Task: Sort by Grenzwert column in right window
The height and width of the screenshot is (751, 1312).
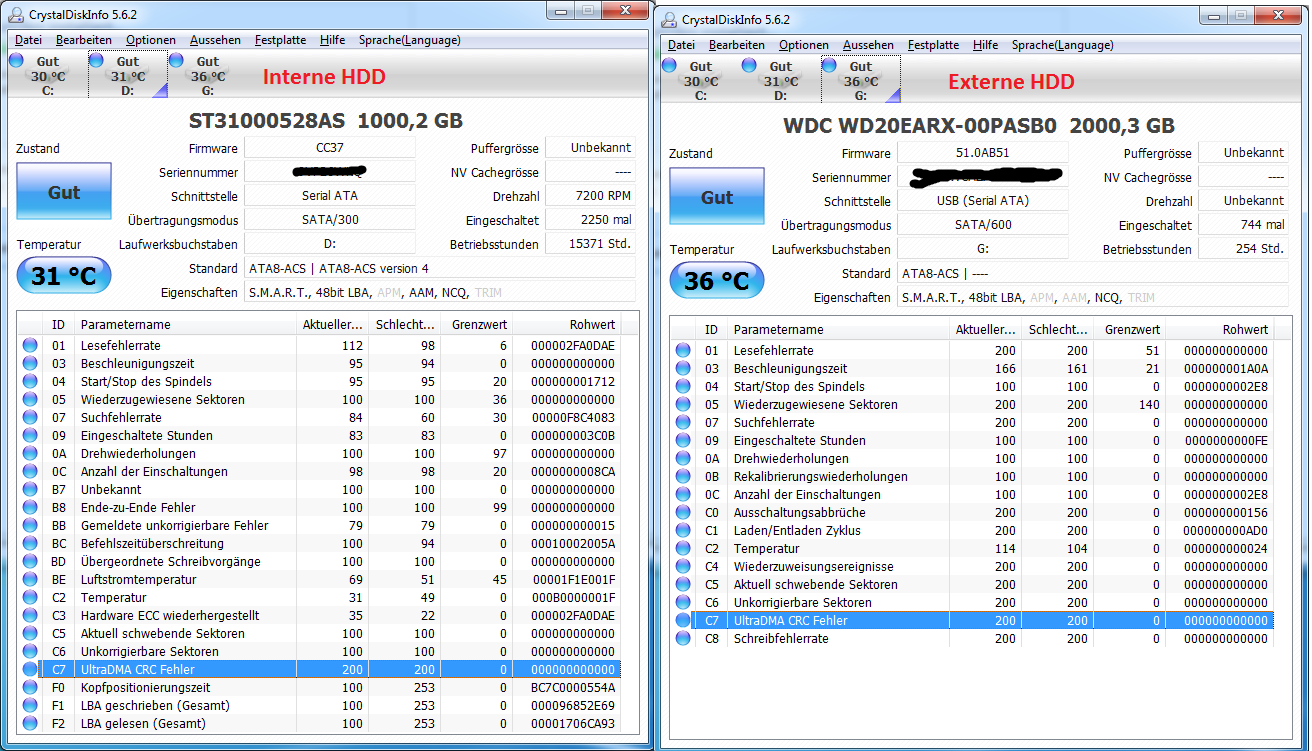Action: point(1128,329)
